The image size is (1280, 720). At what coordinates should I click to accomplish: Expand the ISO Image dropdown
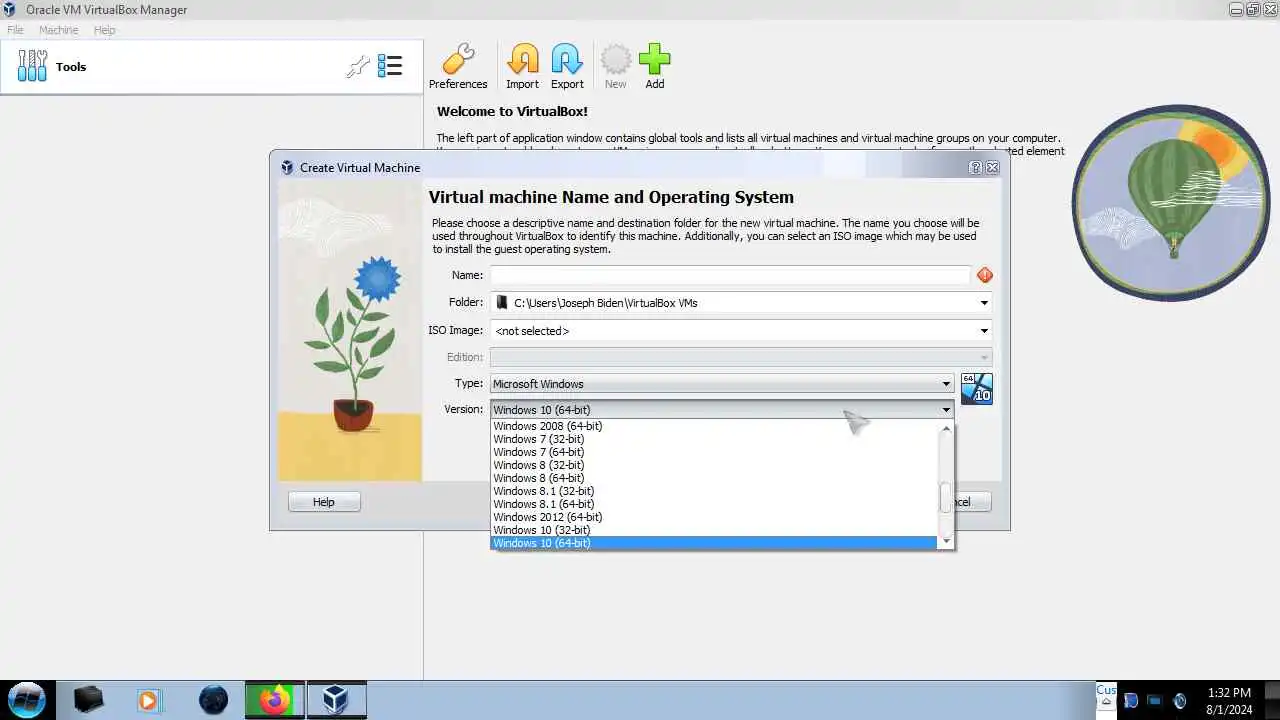tap(984, 331)
